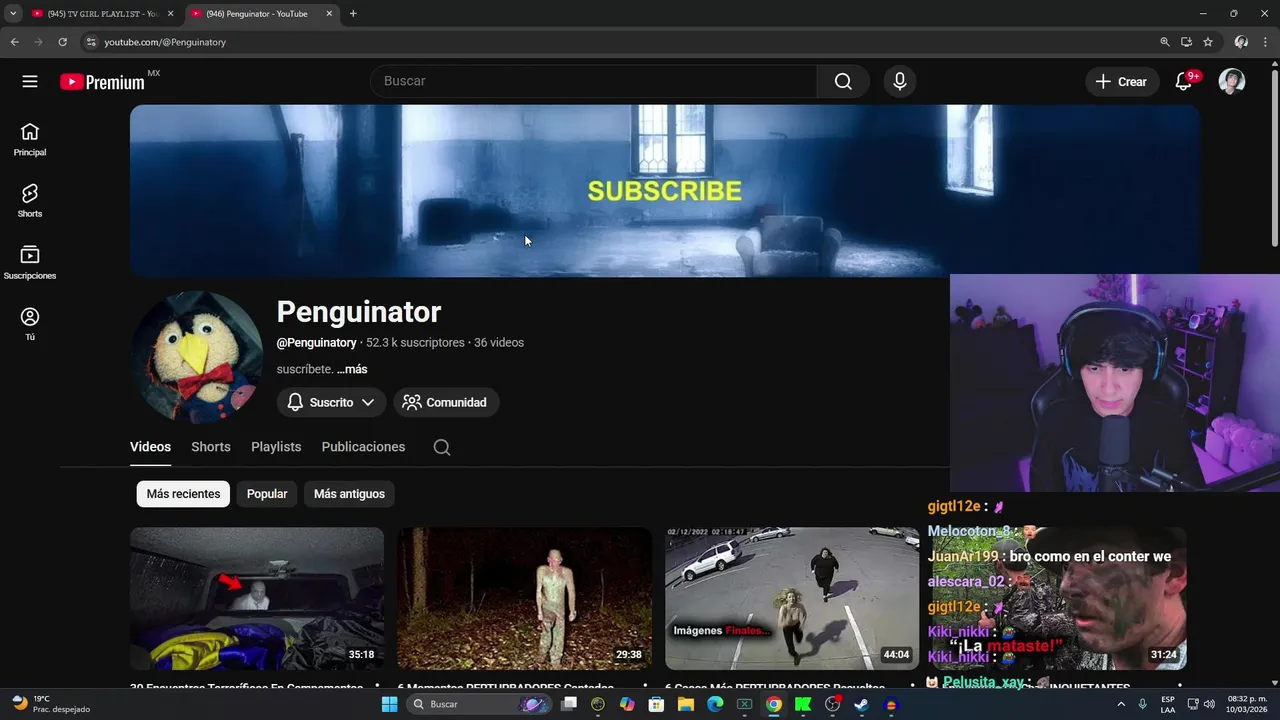The height and width of the screenshot is (720, 1280).
Task: Open ESP LAA language switcher
Action: click(1168, 704)
